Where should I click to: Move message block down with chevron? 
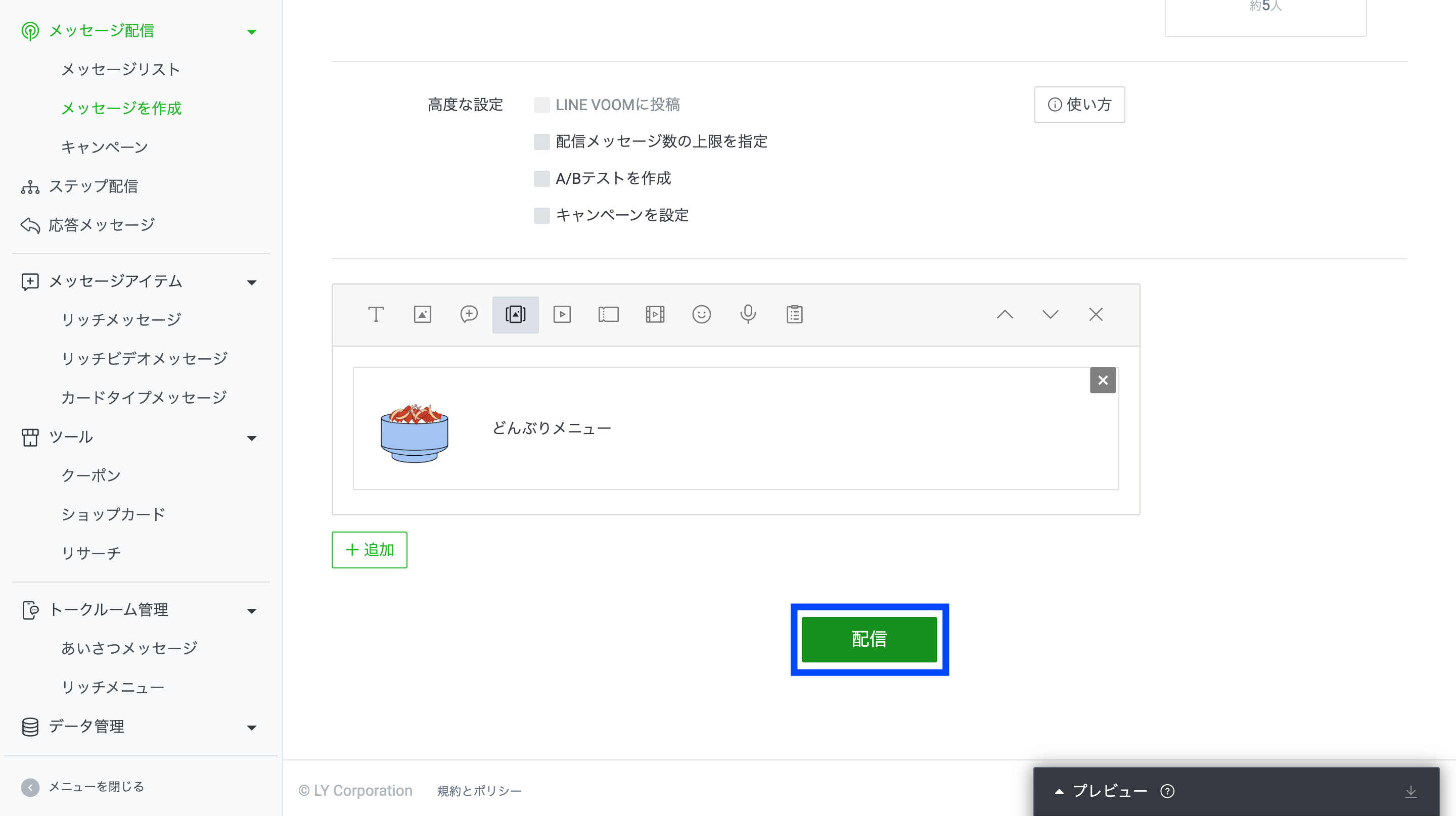click(x=1050, y=315)
